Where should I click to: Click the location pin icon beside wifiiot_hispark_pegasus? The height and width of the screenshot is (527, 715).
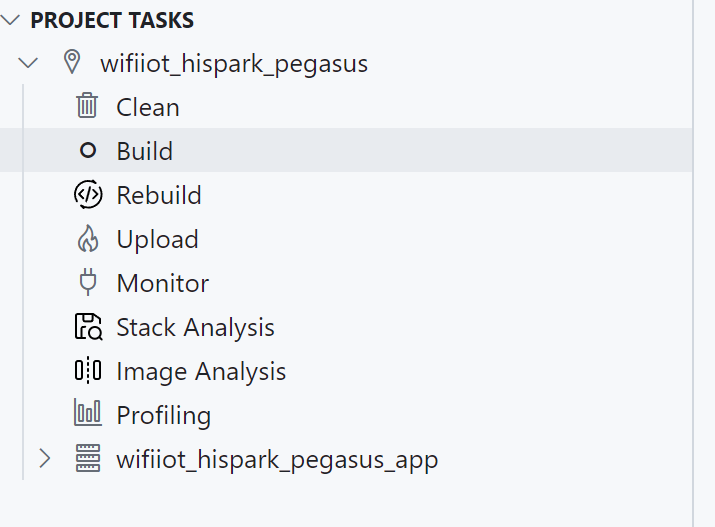pos(72,62)
